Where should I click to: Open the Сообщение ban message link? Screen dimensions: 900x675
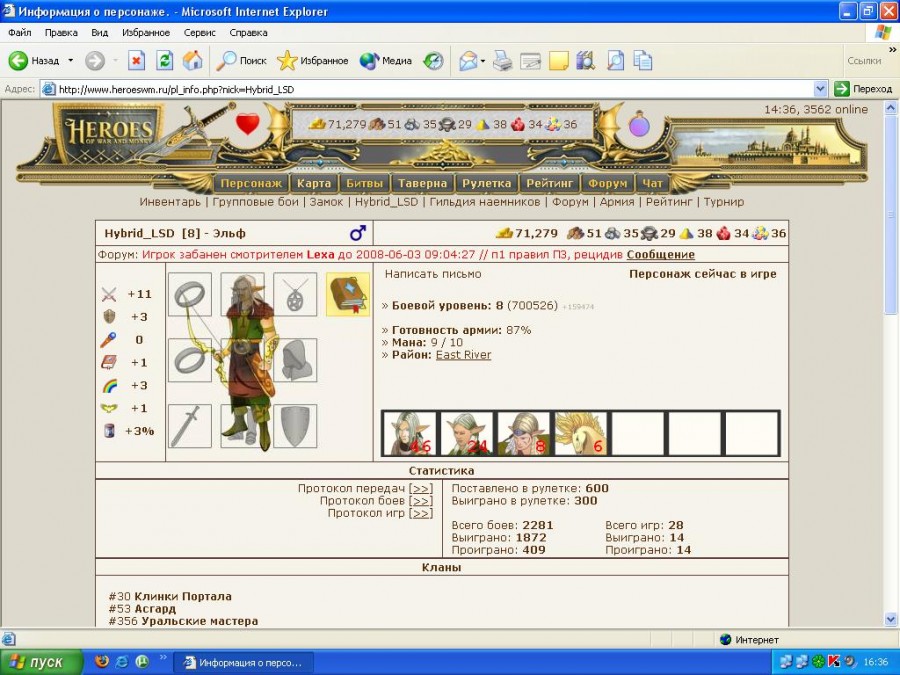[661, 254]
